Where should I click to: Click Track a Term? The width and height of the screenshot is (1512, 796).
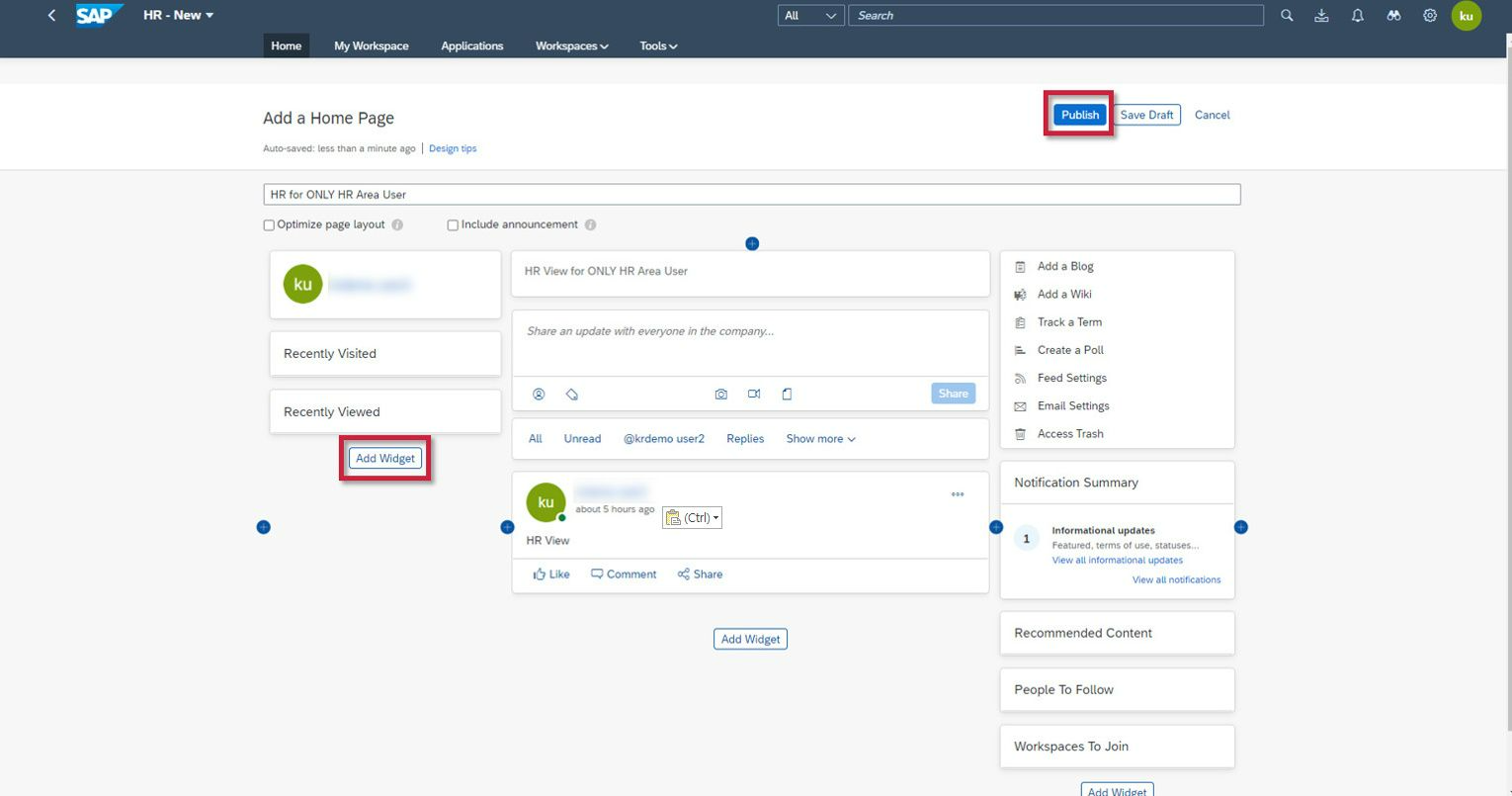(x=1069, y=321)
